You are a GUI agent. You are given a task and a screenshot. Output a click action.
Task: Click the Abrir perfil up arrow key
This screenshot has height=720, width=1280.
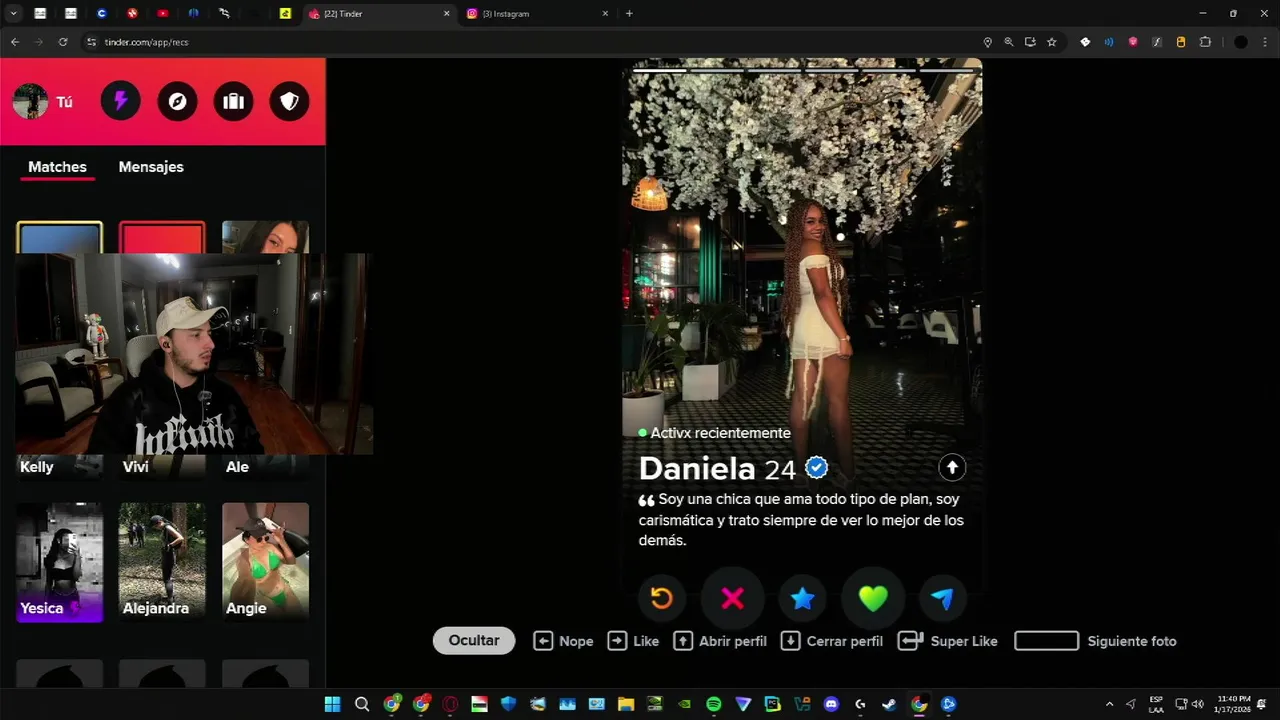coord(683,641)
